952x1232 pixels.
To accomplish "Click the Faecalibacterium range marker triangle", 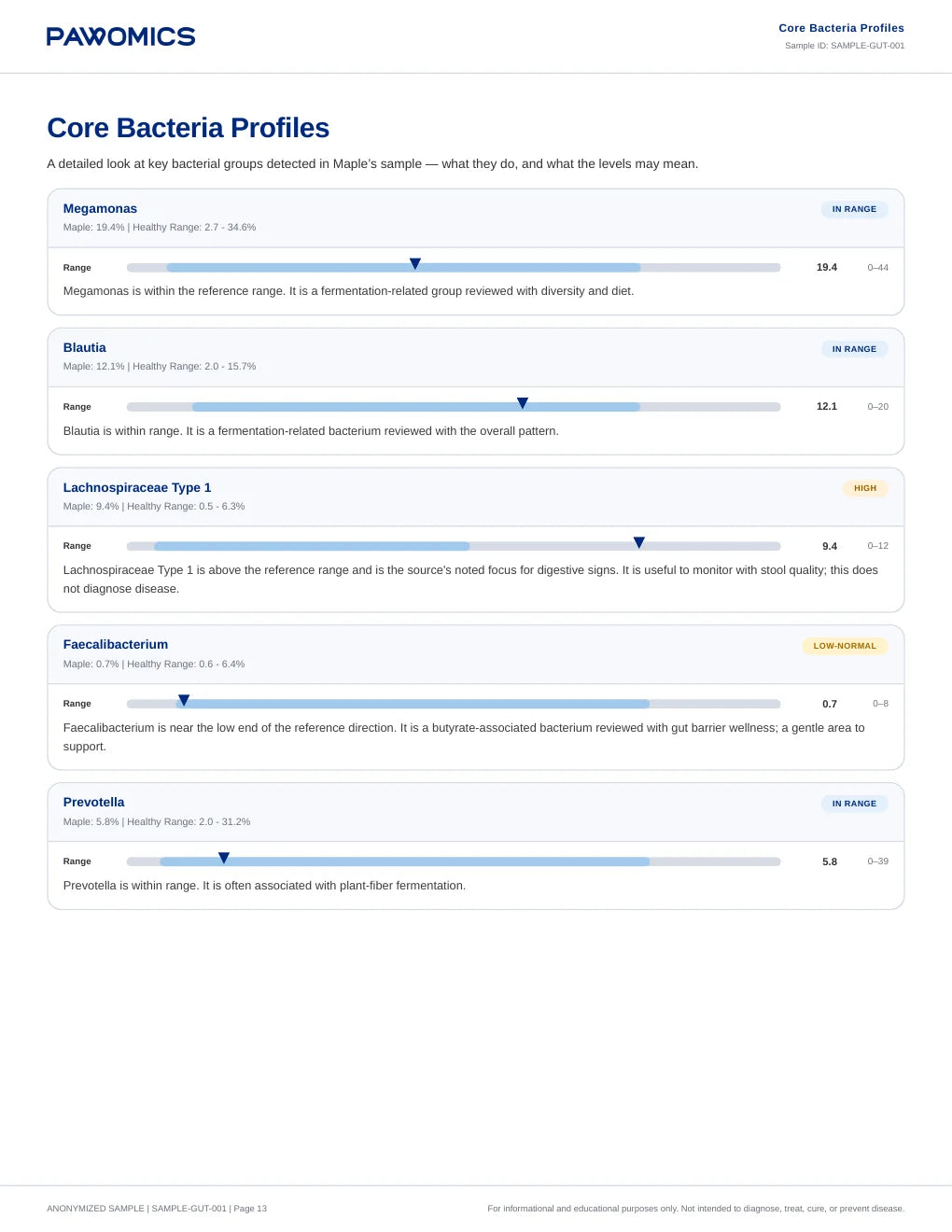I will coord(184,700).
